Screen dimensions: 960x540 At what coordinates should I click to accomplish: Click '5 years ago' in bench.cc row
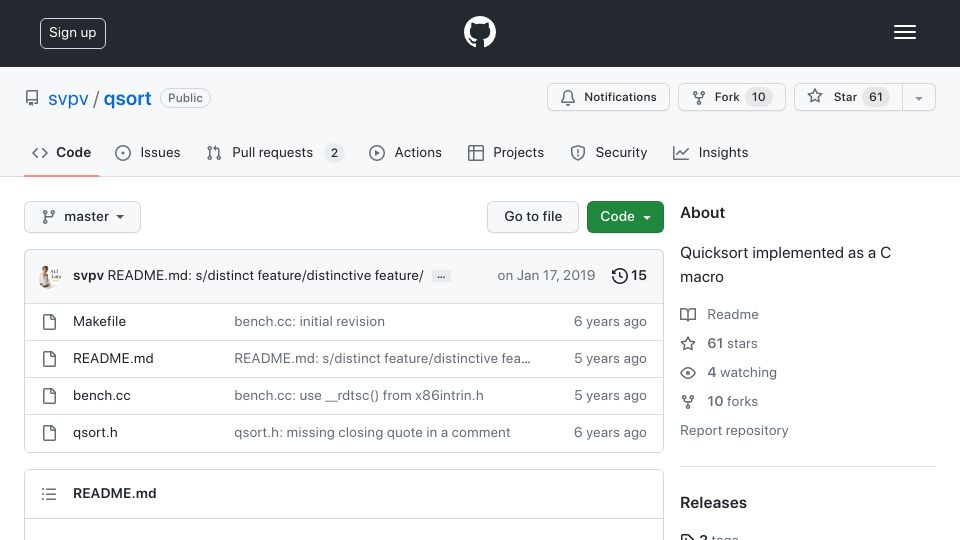click(x=610, y=396)
